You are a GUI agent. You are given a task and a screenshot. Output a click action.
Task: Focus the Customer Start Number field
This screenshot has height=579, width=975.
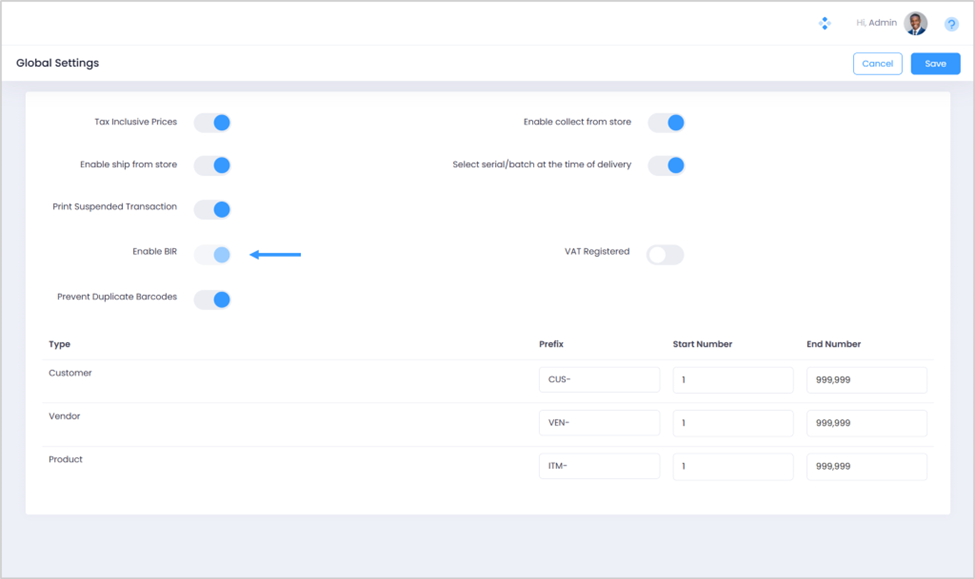pos(733,380)
